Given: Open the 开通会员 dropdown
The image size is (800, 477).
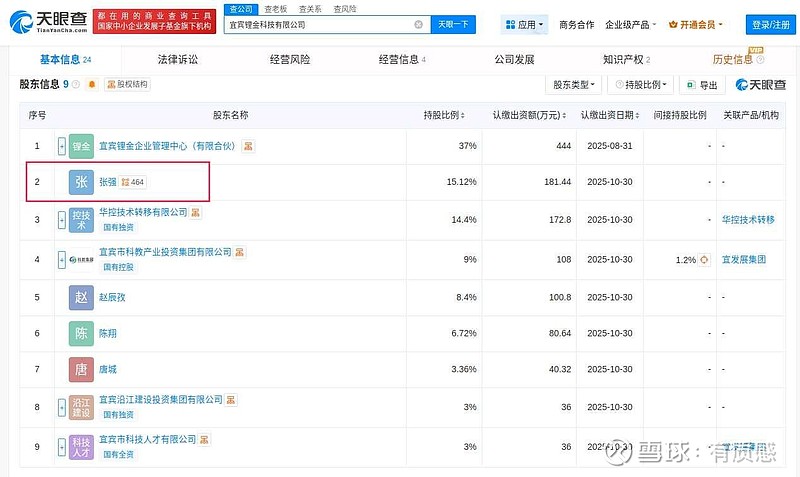Looking at the screenshot, I should pyautogui.click(x=695, y=24).
